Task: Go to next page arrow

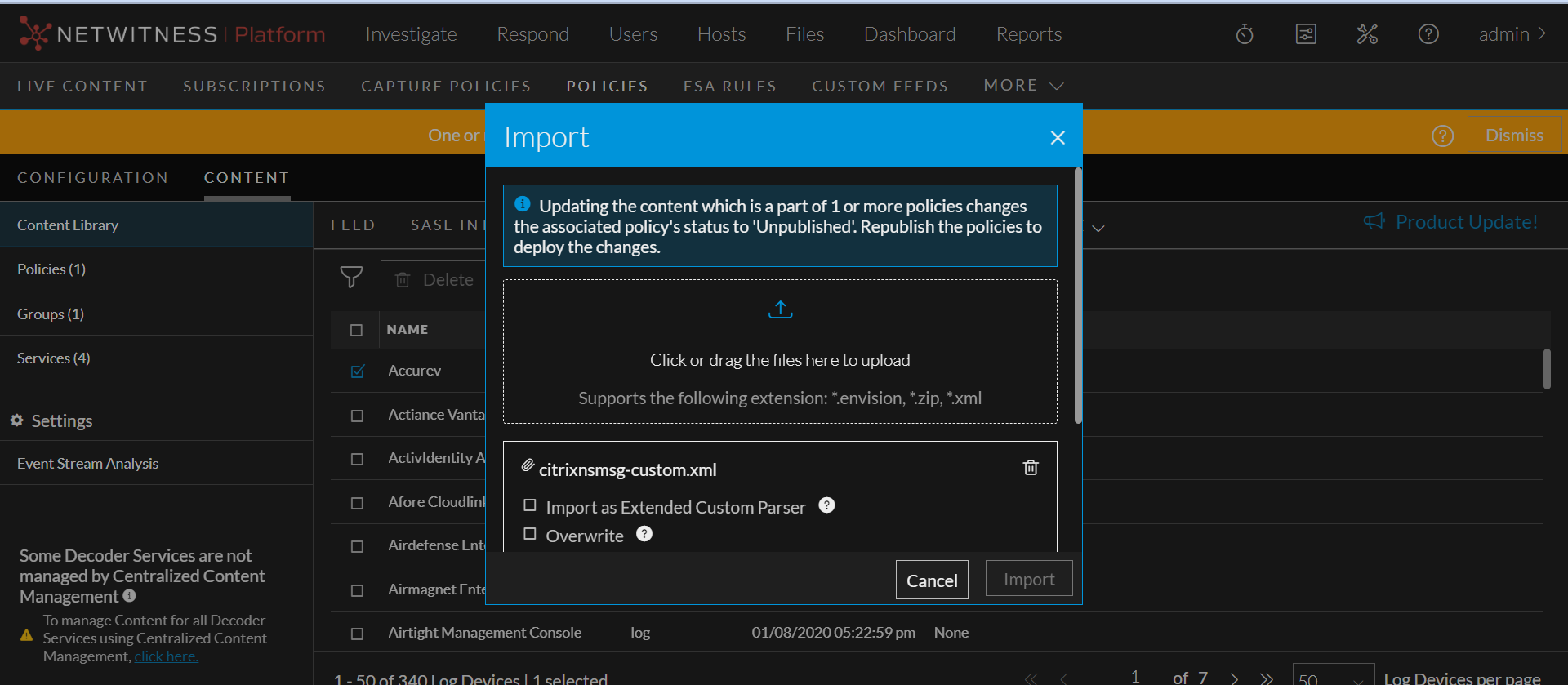Action: tap(1234, 678)
